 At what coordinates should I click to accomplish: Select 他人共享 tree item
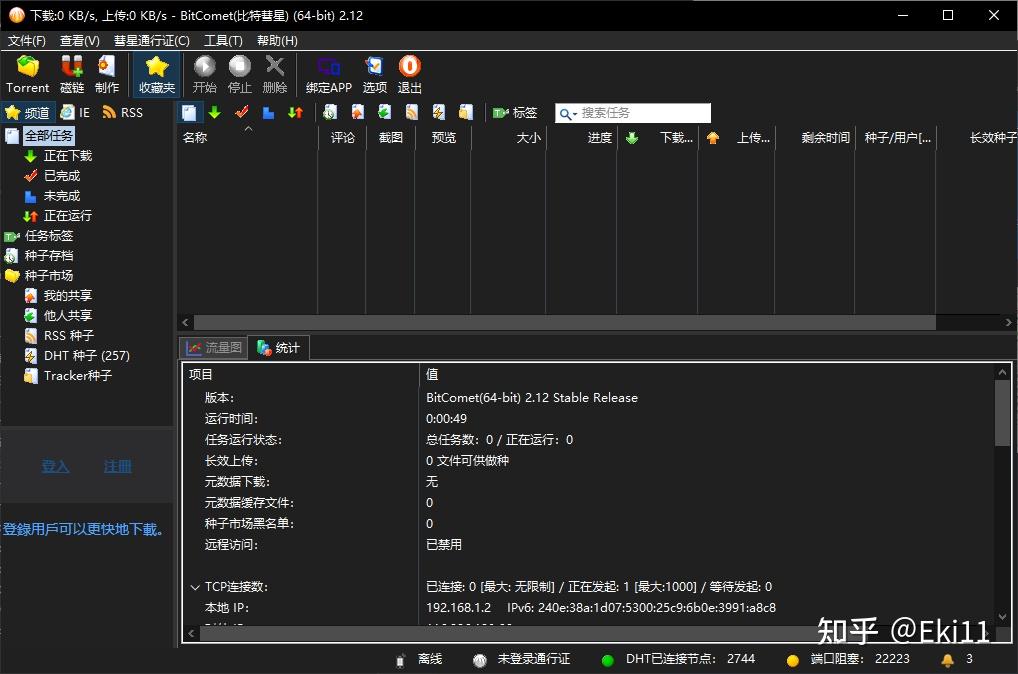tap(68, 316)
